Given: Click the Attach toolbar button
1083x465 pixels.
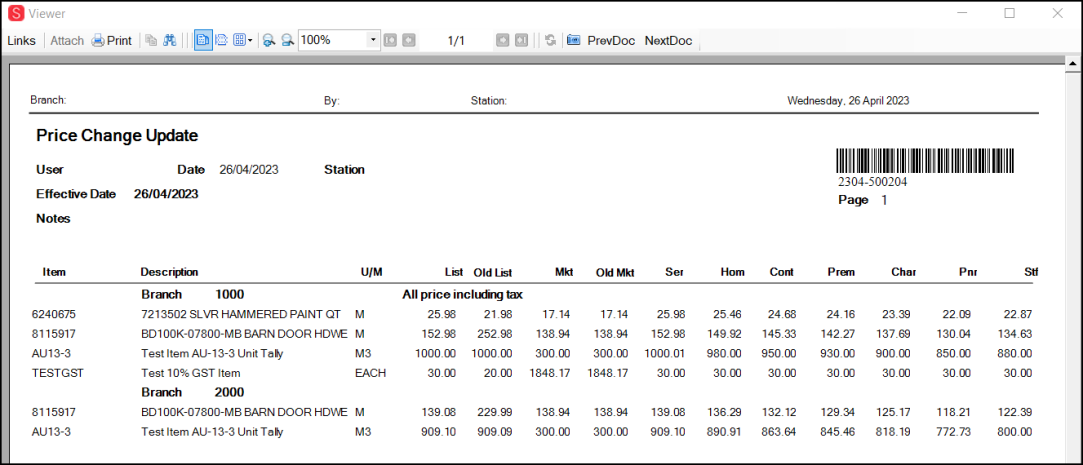Looking at the screenshot, I should point(67,41).
